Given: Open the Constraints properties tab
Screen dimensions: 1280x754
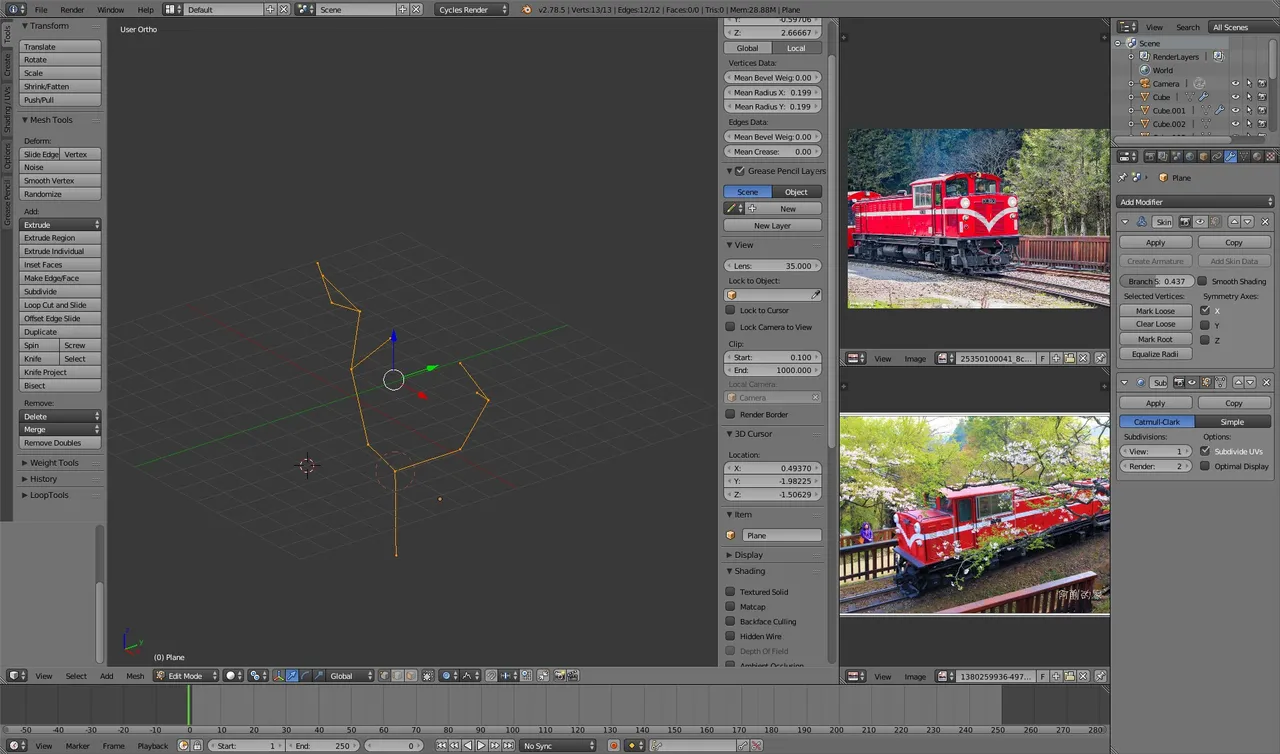Looking at the screenshot, I should [x=1217, y=156].
